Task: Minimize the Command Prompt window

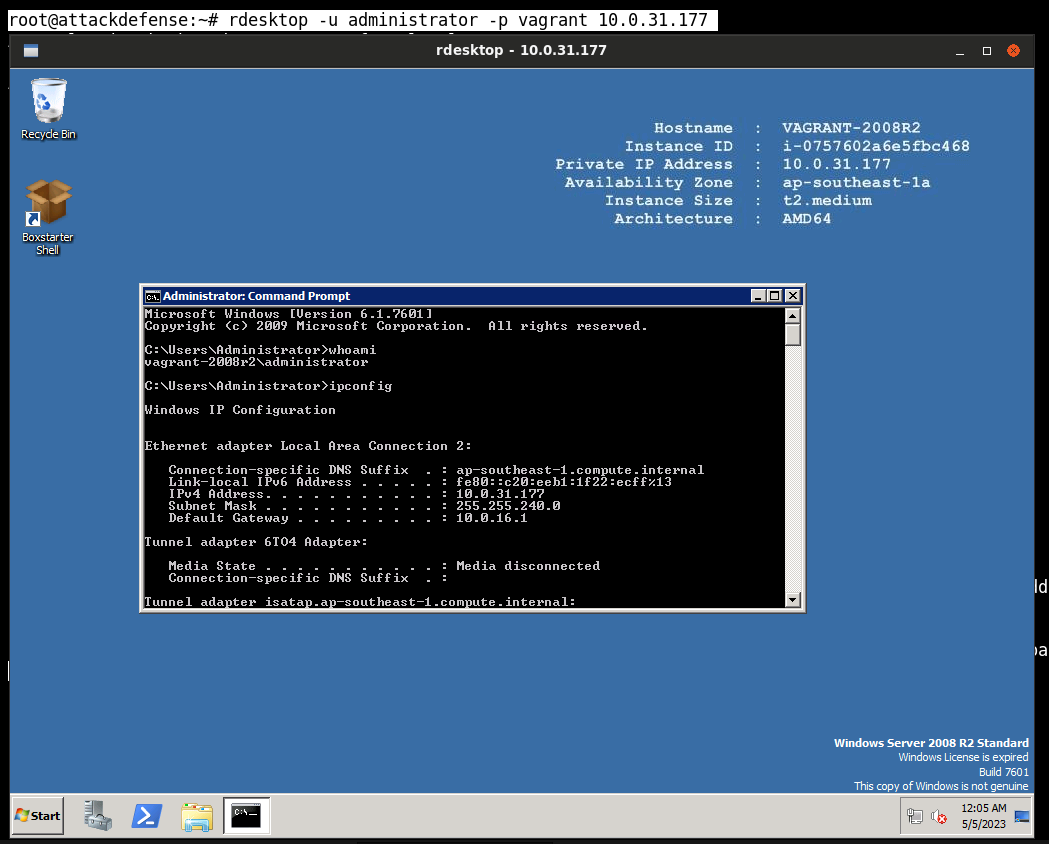Action: [x=758, y=296]
